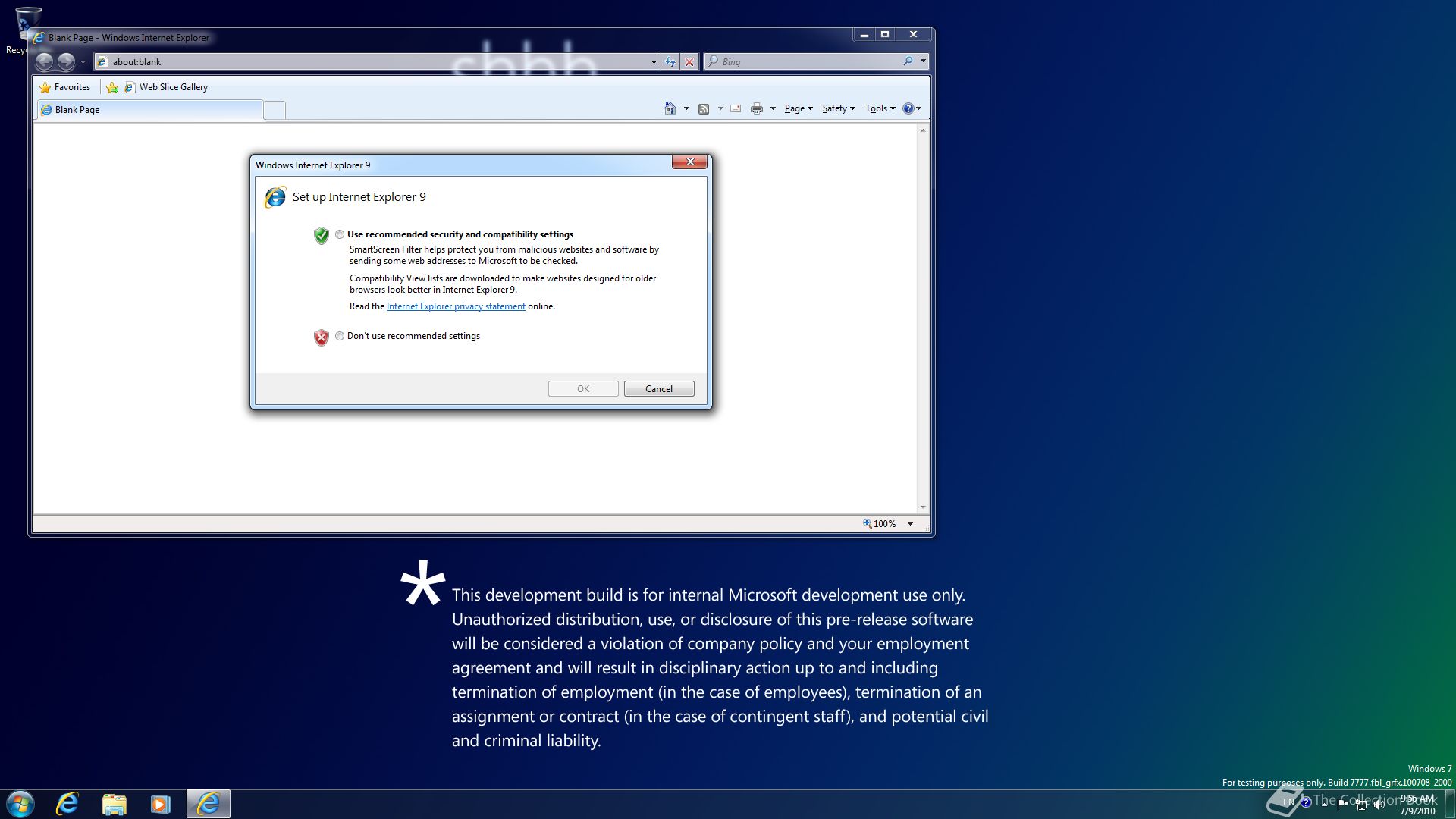
Task: Select 'Use recommended security and compatibility settings' radio
Action: 340,234
